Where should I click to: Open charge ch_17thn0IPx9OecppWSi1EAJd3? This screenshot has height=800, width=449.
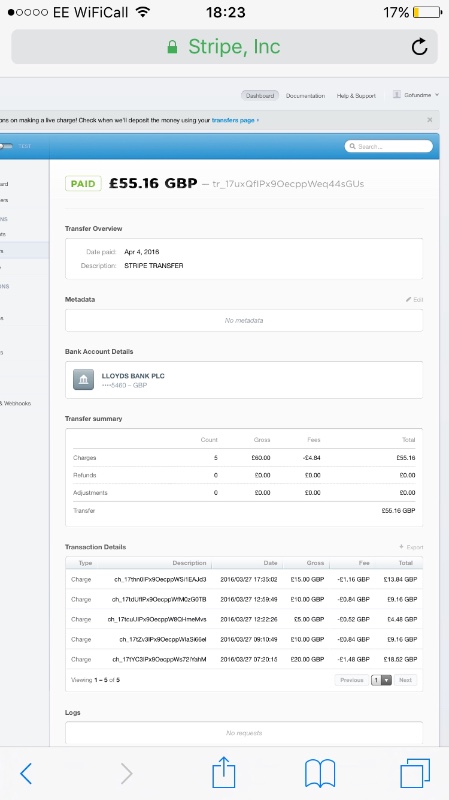click(x=160, y=580)
